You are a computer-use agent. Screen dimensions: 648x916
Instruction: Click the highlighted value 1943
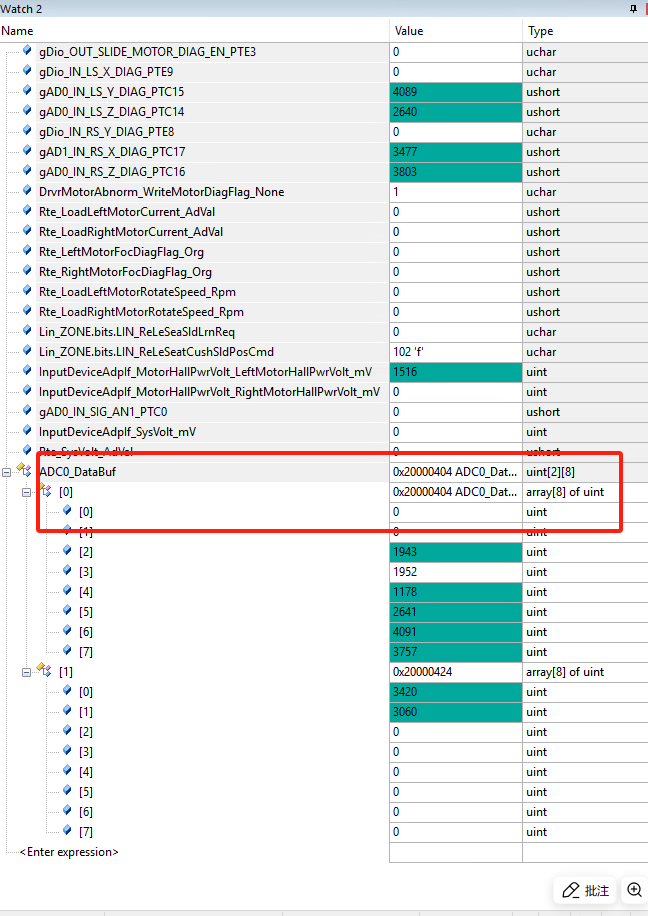[x=456, y=552]
